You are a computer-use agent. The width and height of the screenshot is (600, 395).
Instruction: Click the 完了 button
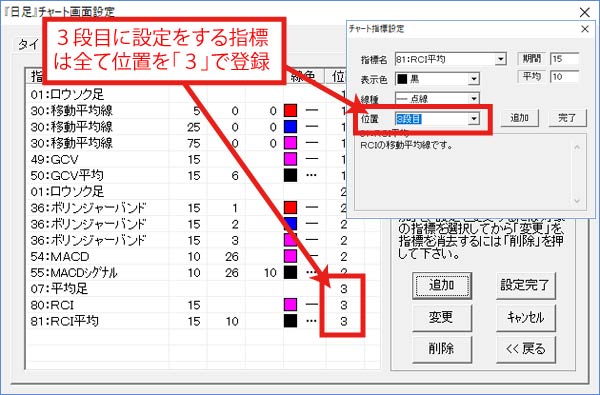click(x=567, y=118)
